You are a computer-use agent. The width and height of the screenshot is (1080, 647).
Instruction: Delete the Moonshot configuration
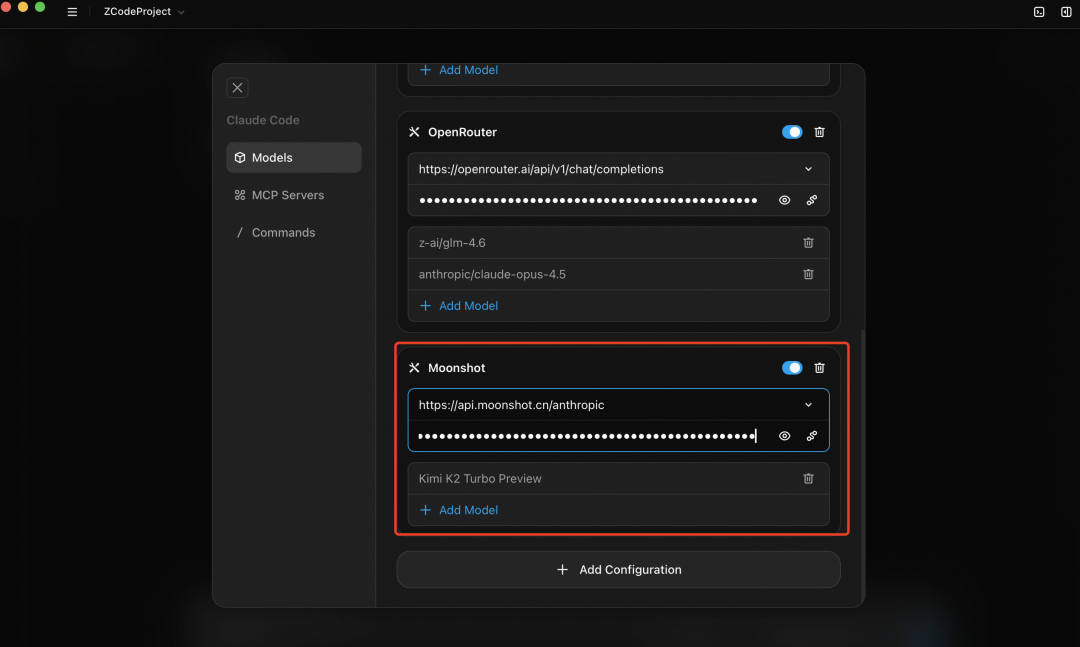820,368
